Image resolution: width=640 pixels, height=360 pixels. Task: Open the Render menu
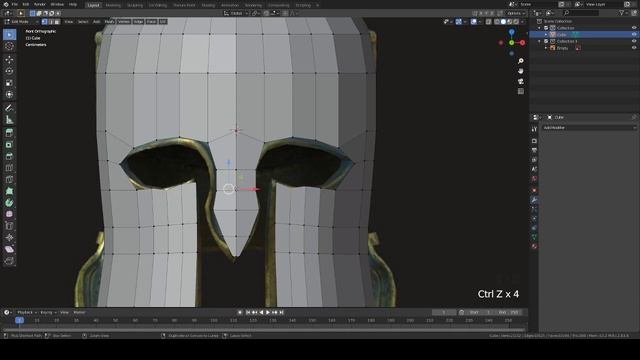(x=40, y=4)
